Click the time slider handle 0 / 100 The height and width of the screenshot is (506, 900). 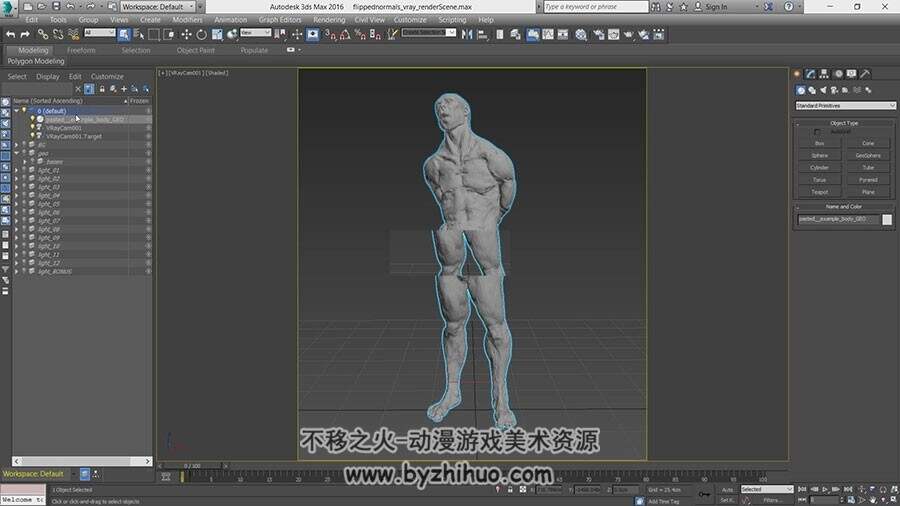point(192,466)
